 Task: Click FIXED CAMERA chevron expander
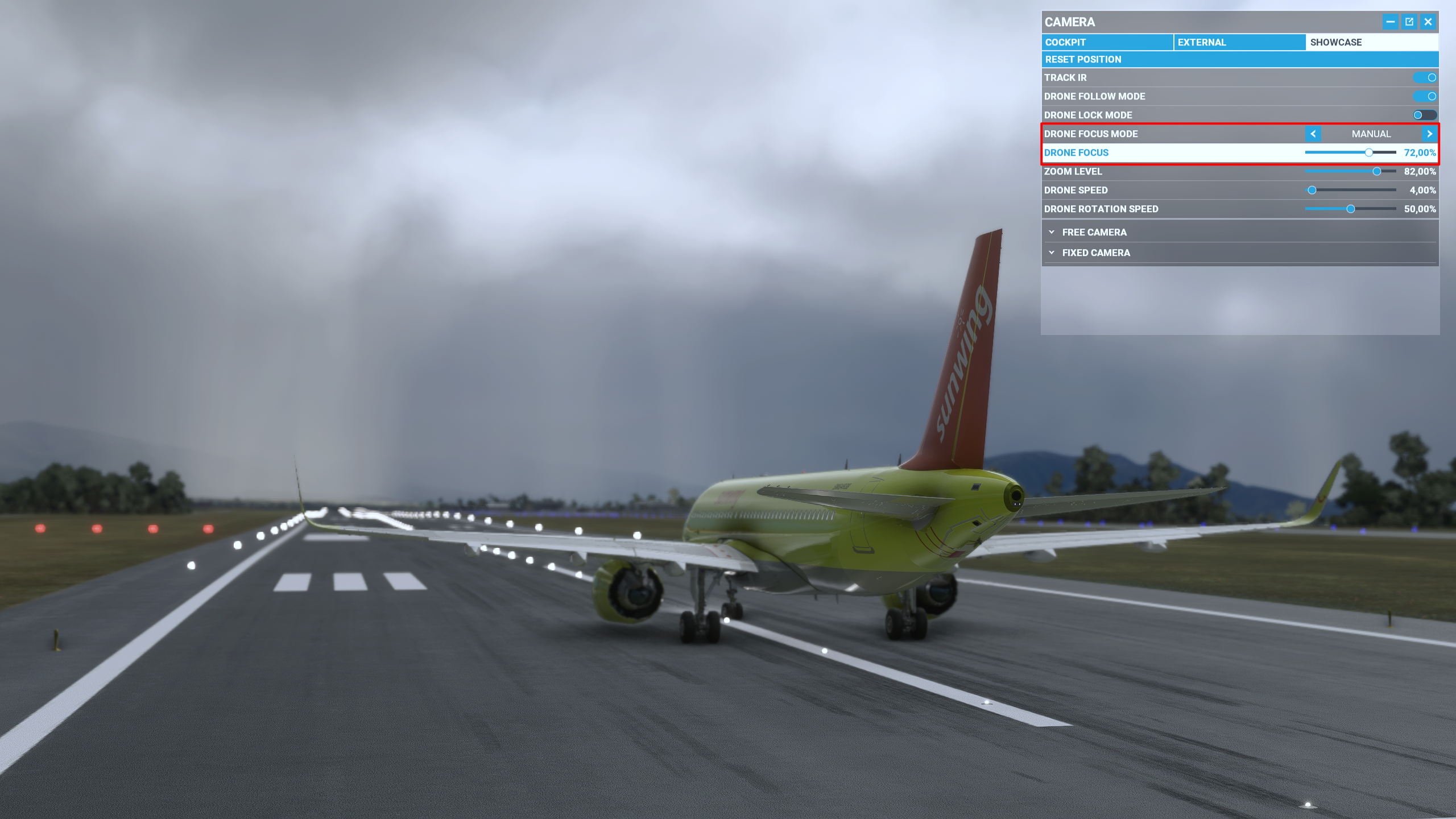(x=1052, y=252)
